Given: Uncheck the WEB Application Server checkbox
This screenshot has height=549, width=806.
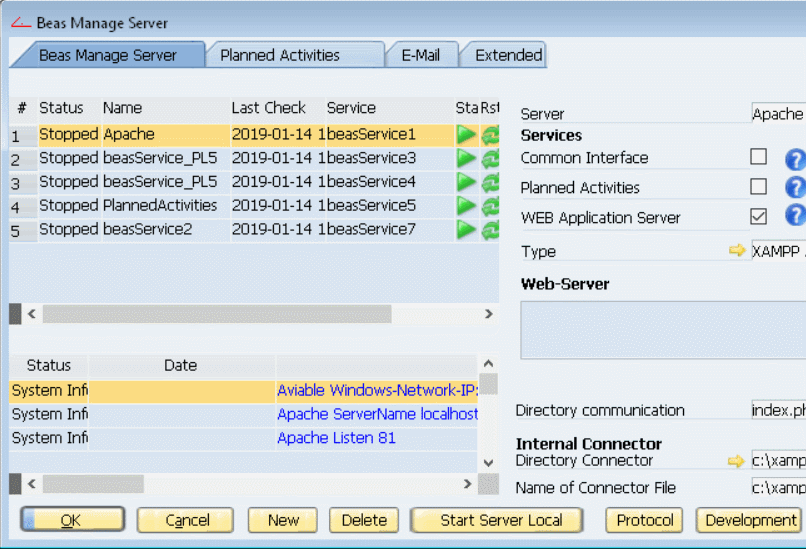Looking at the screenshot, I should click(x=759, y=217).
